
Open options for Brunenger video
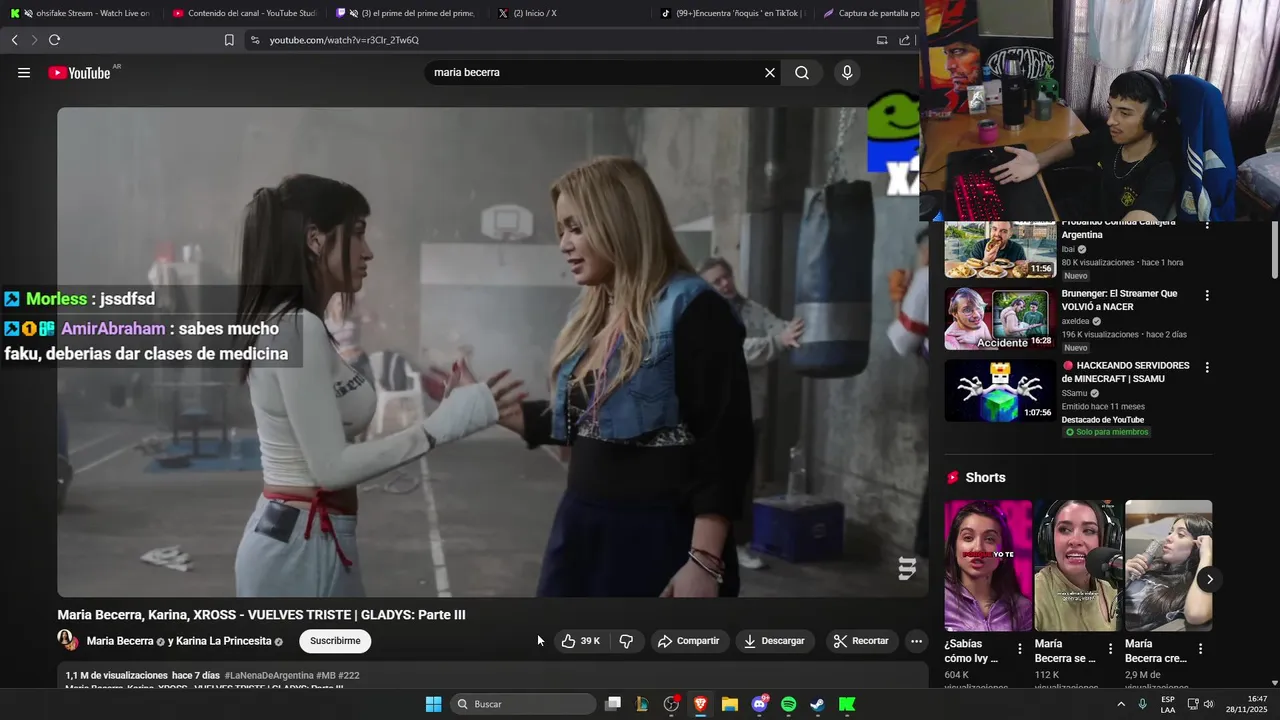[x=1207, y=296]
